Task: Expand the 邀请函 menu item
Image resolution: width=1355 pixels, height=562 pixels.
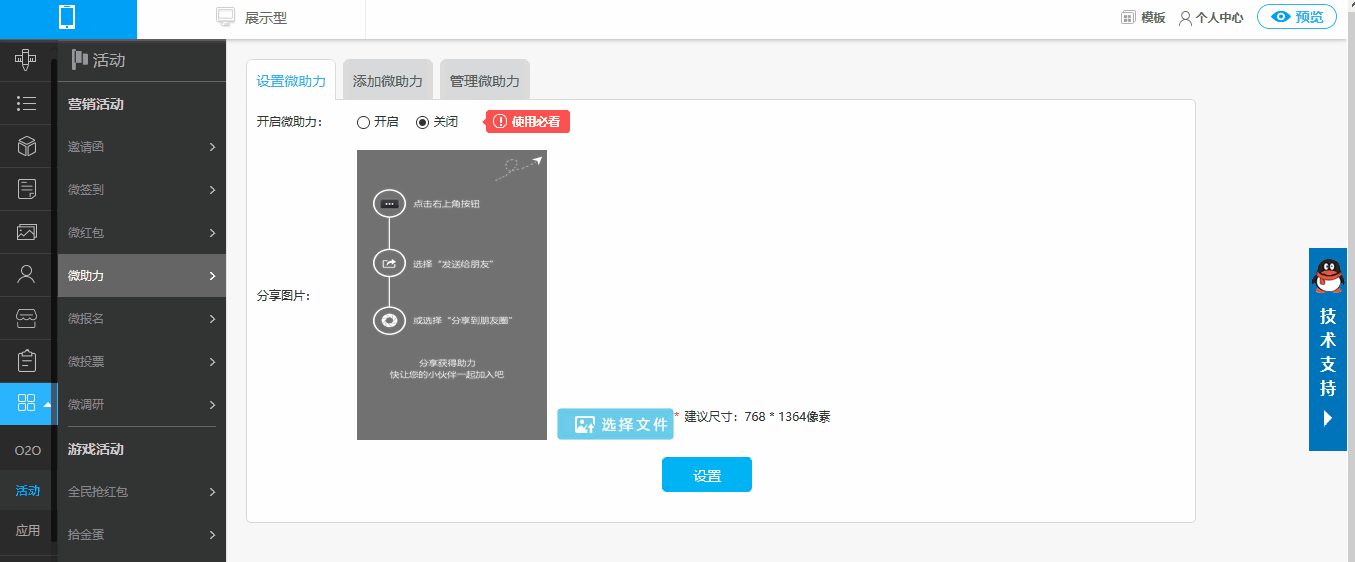Action: tap(141, 147)
